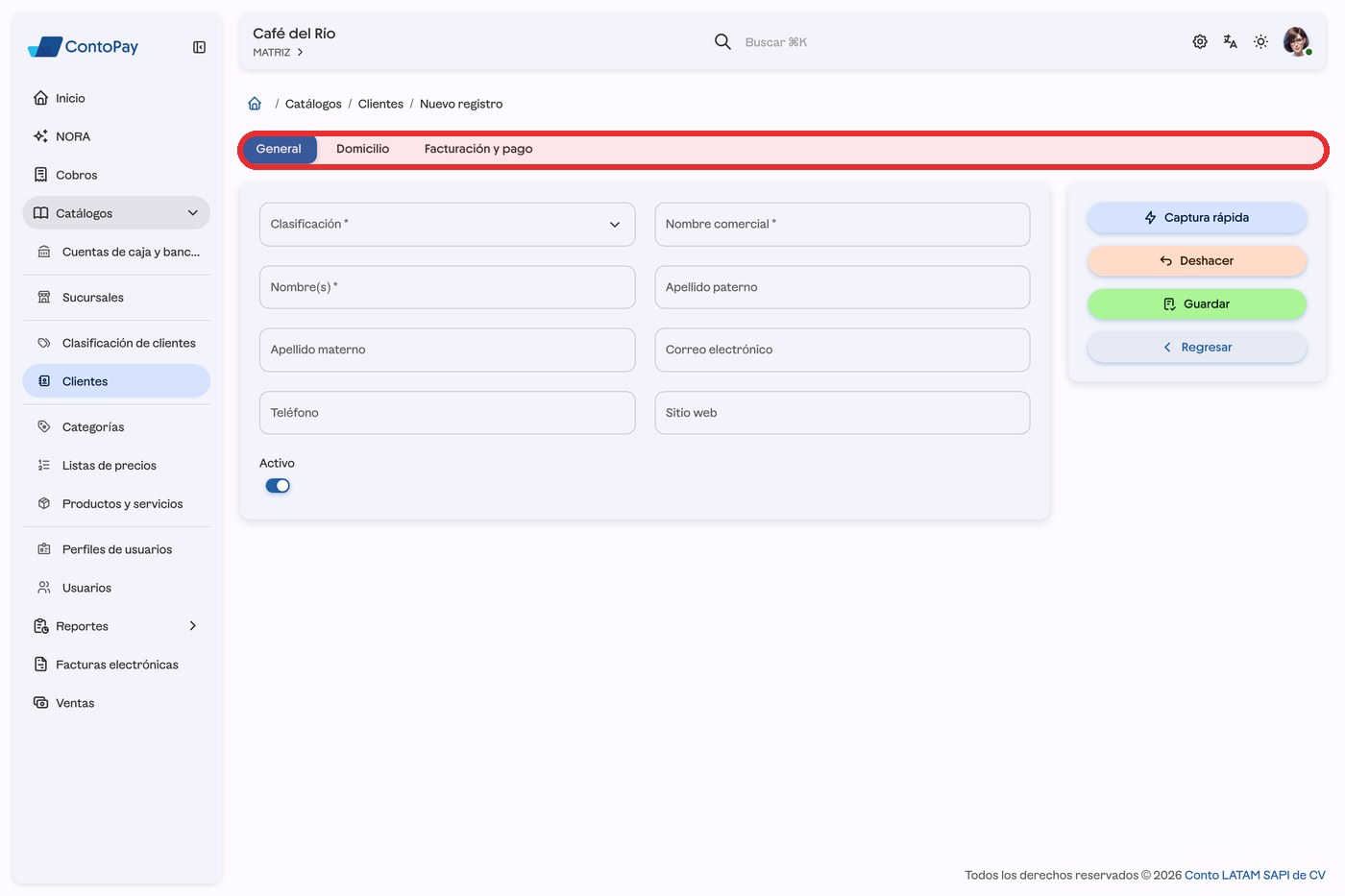Click Guardar button
The width and height of the screenshot is (1345, 896).
coord(1197,304)
